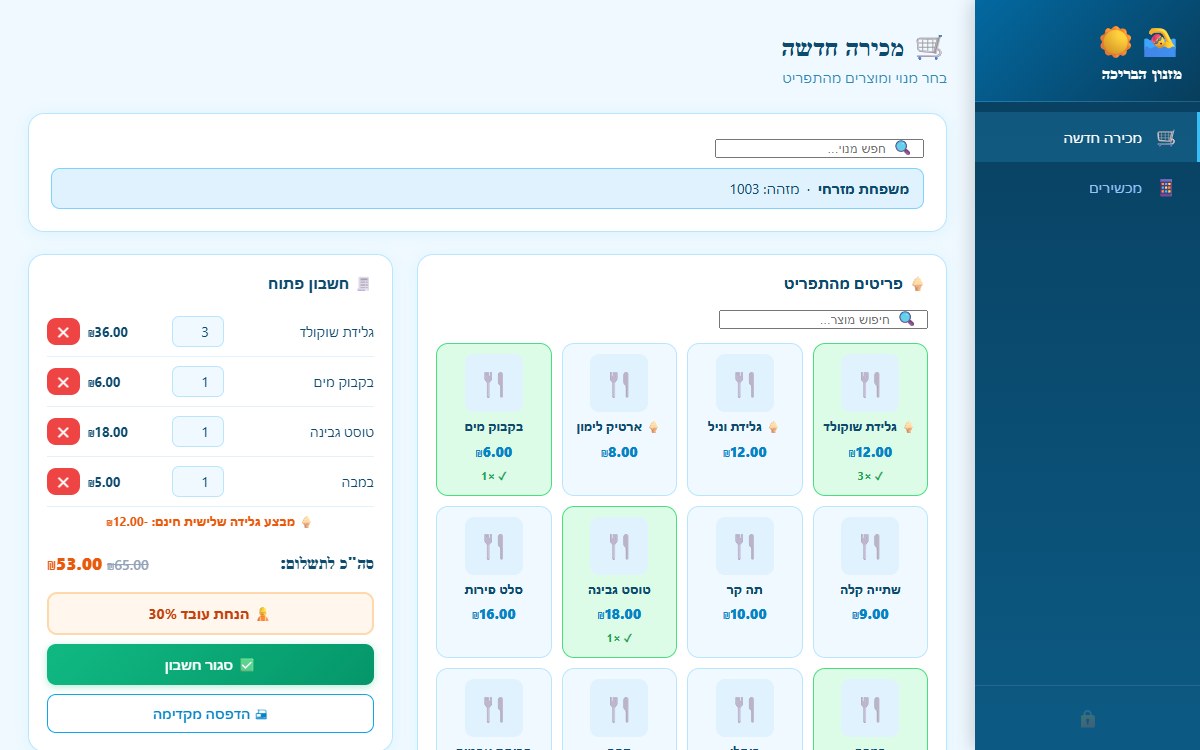Click the shopping cart icon in page title
Image resolution: width=1200 pixels, height=750 pixels.
point(929,47)
